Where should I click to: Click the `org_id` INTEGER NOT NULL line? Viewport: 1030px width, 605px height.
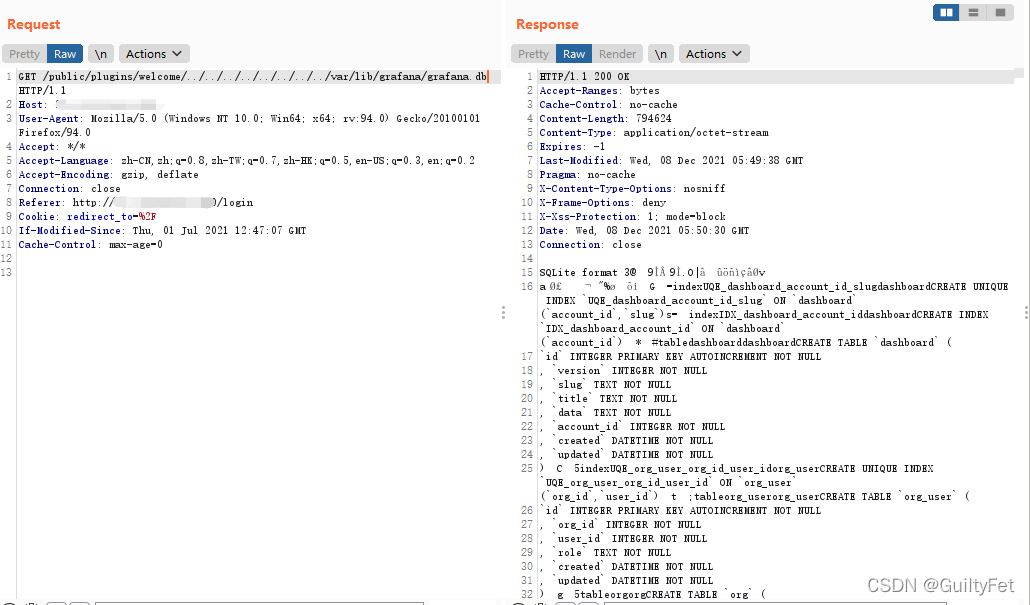(620, 525)
